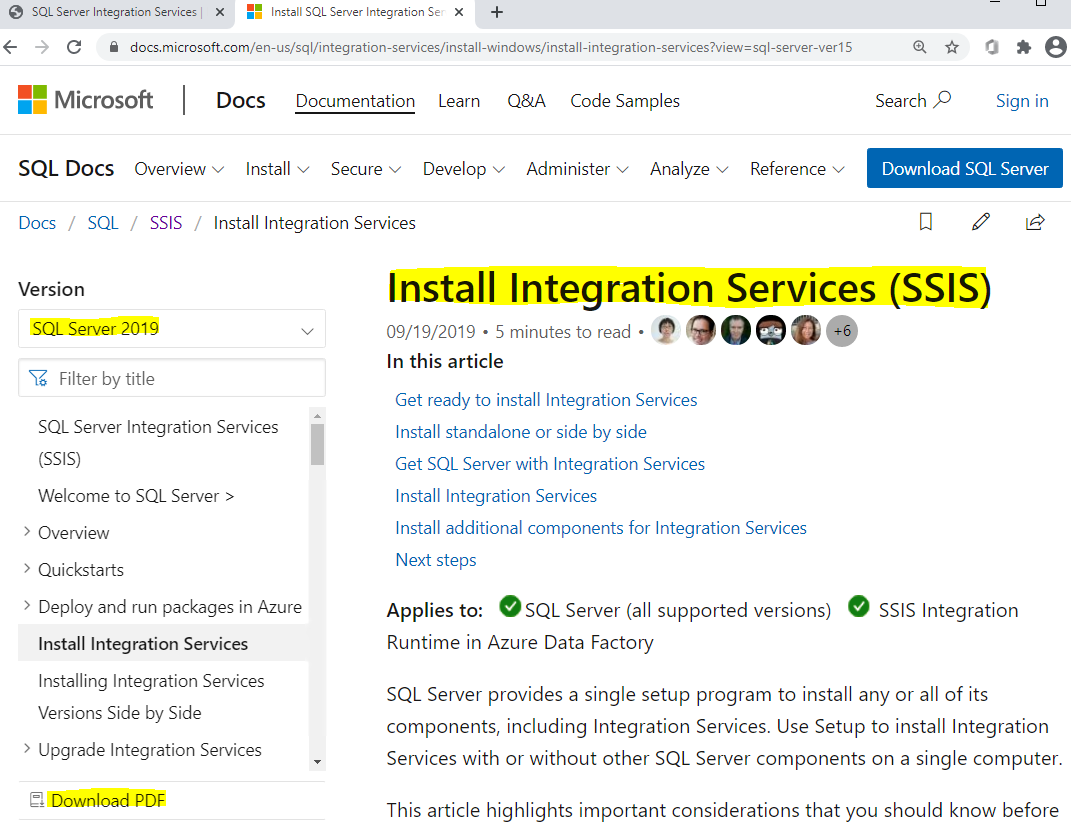Click the Docs header link
Viewport: 1071px width, 822px height.
pos(240,100)
